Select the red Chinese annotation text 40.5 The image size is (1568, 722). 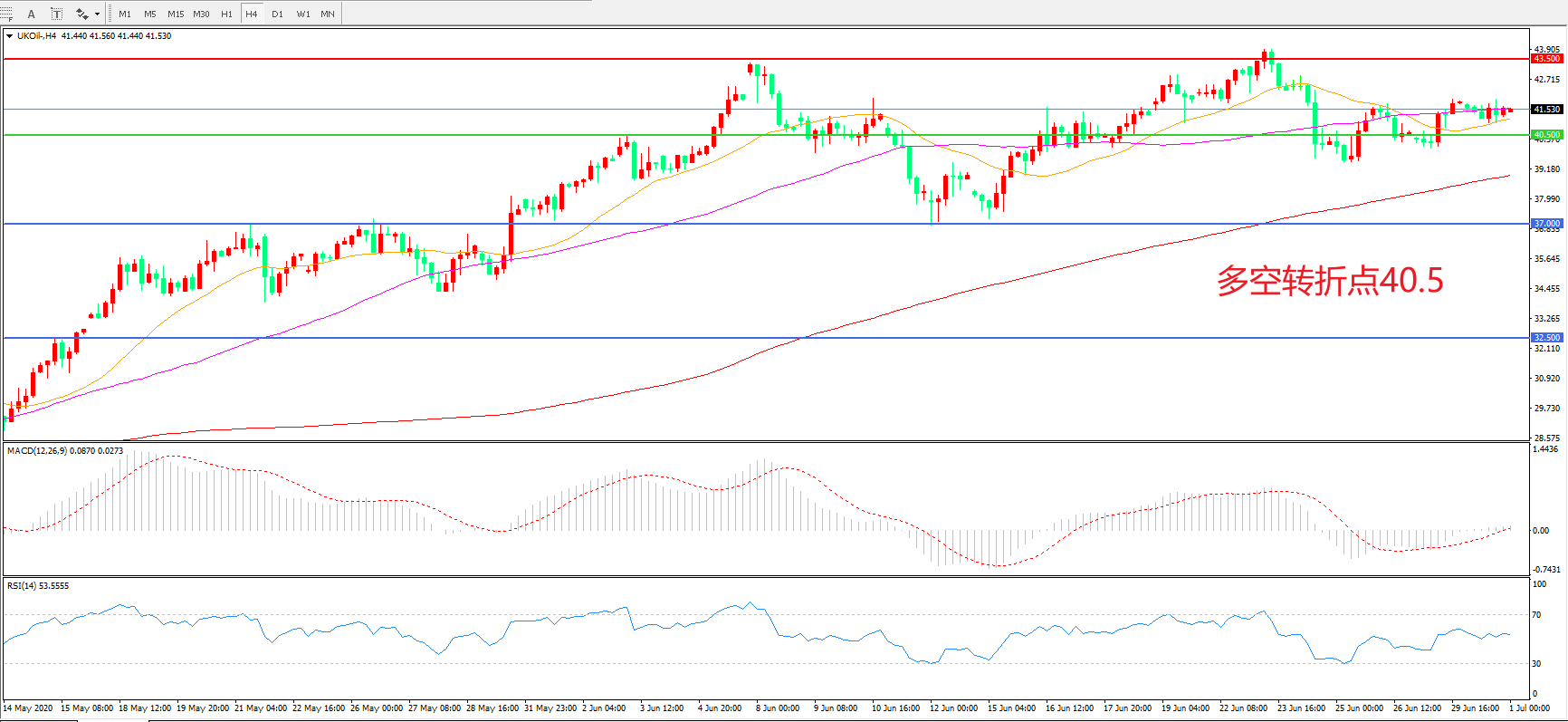pos(1329,281)
